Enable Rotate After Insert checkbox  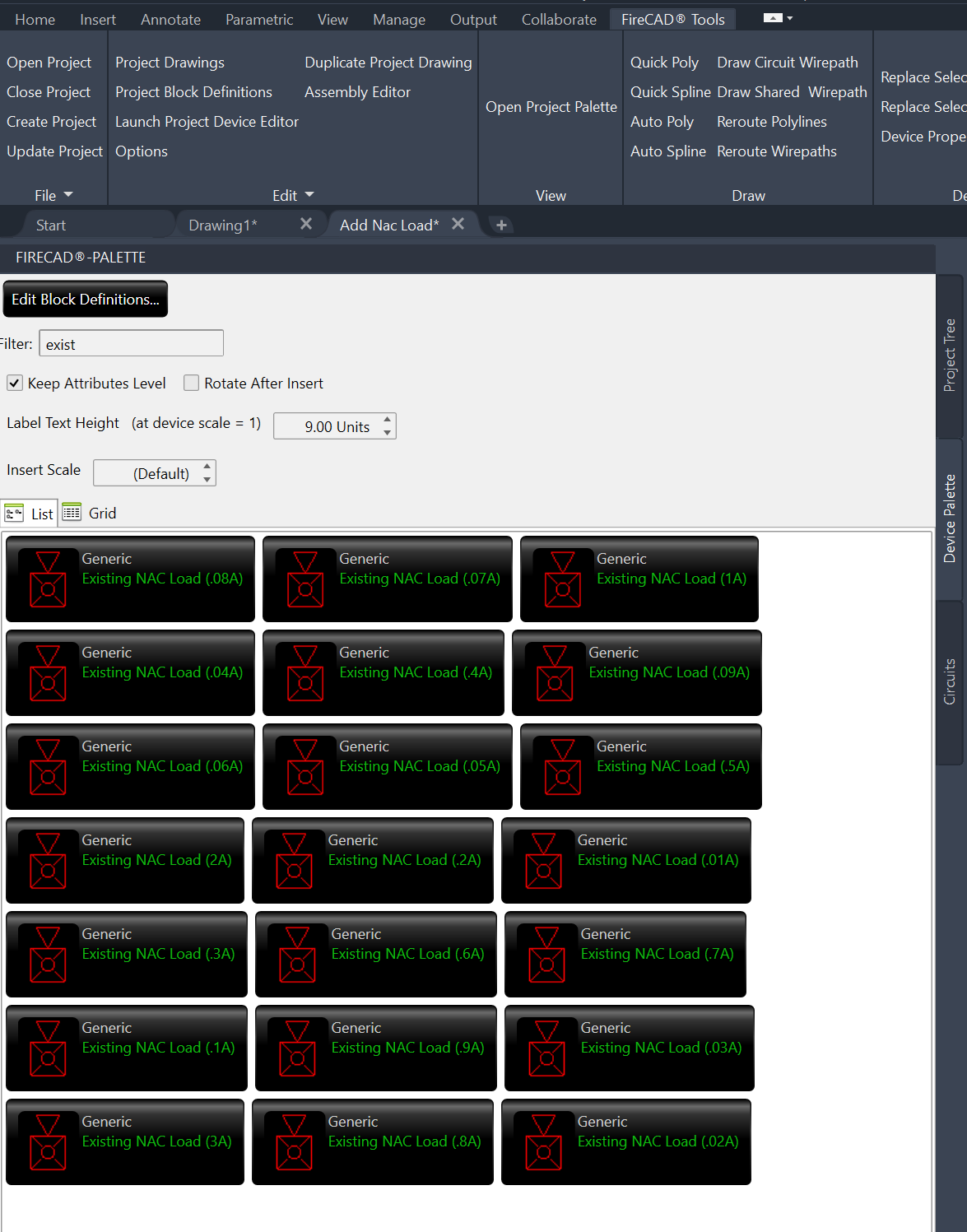click(191, 383)
